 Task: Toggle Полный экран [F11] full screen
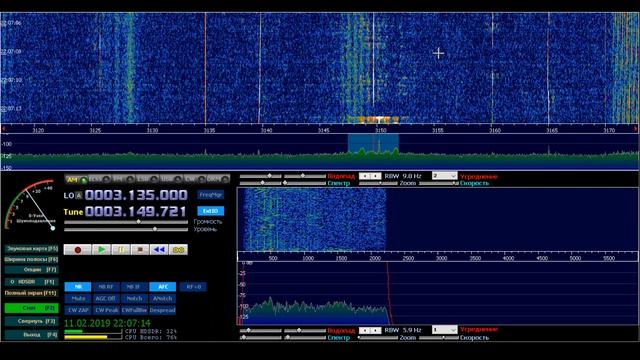pyautogui.click(x=31, y=293)
